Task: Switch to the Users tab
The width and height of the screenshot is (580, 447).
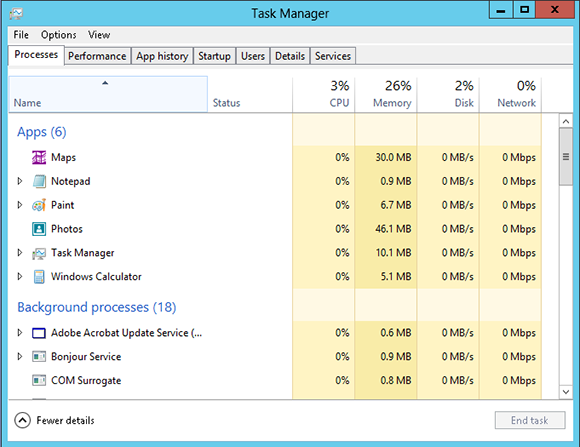Action: click(x=253, y=56)
